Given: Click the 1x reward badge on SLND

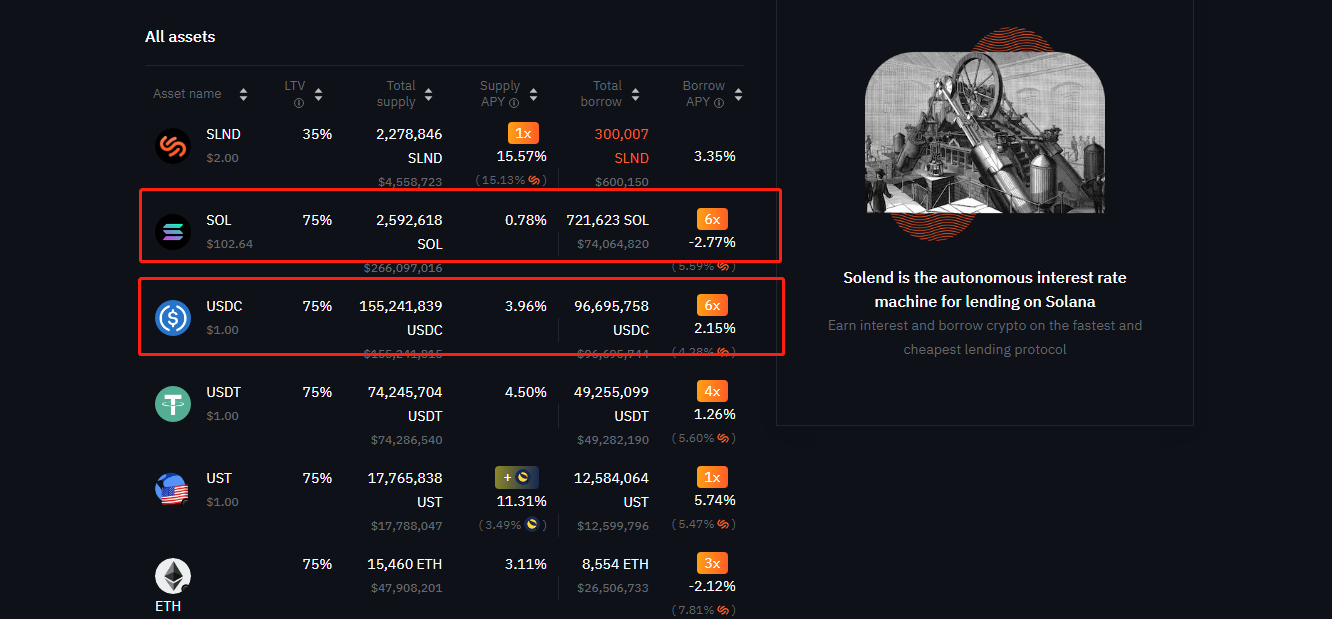Looking at the screenshot, I should click(523, 133).
